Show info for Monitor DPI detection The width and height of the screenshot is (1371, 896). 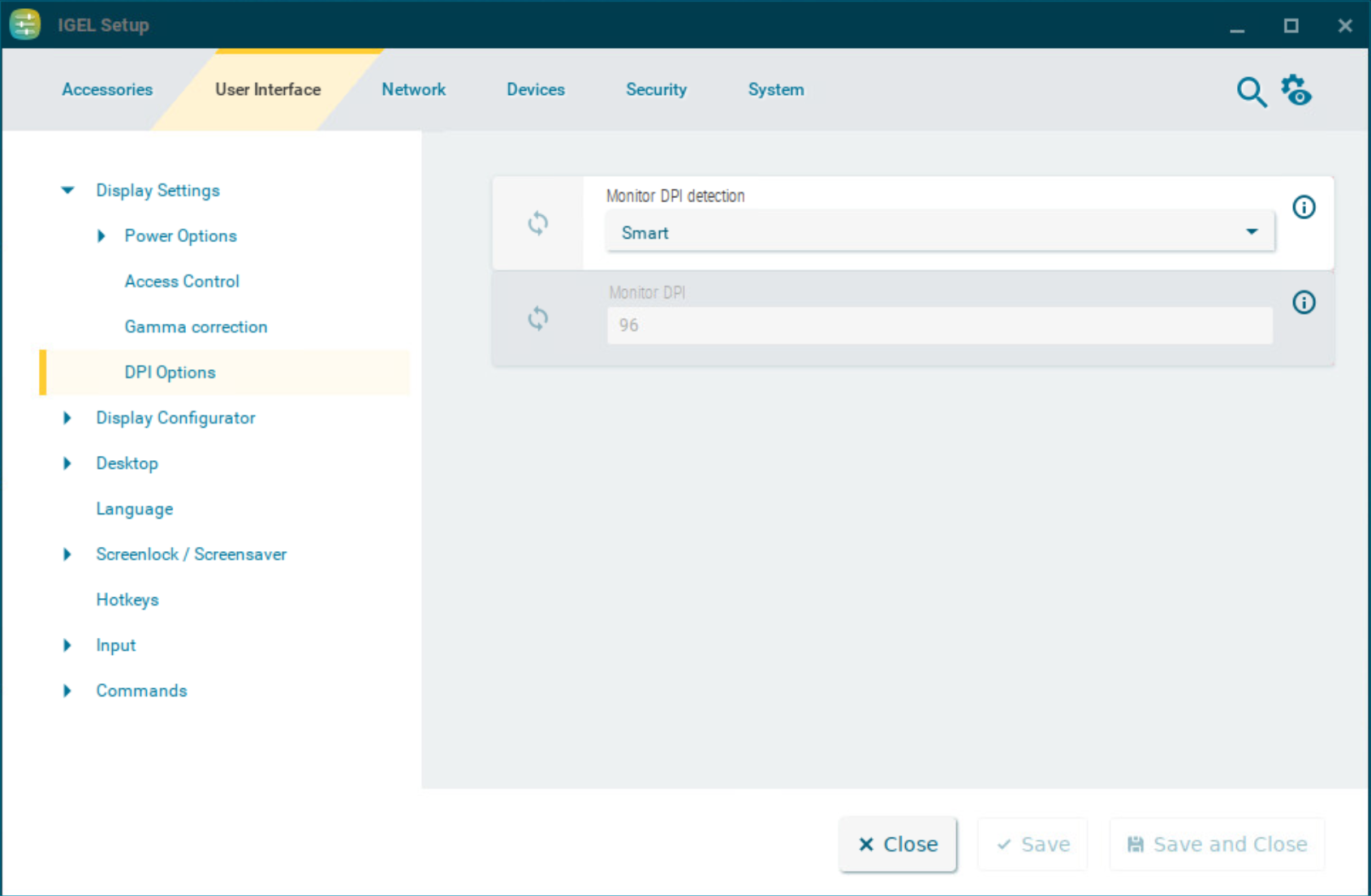coord(1304,208)
